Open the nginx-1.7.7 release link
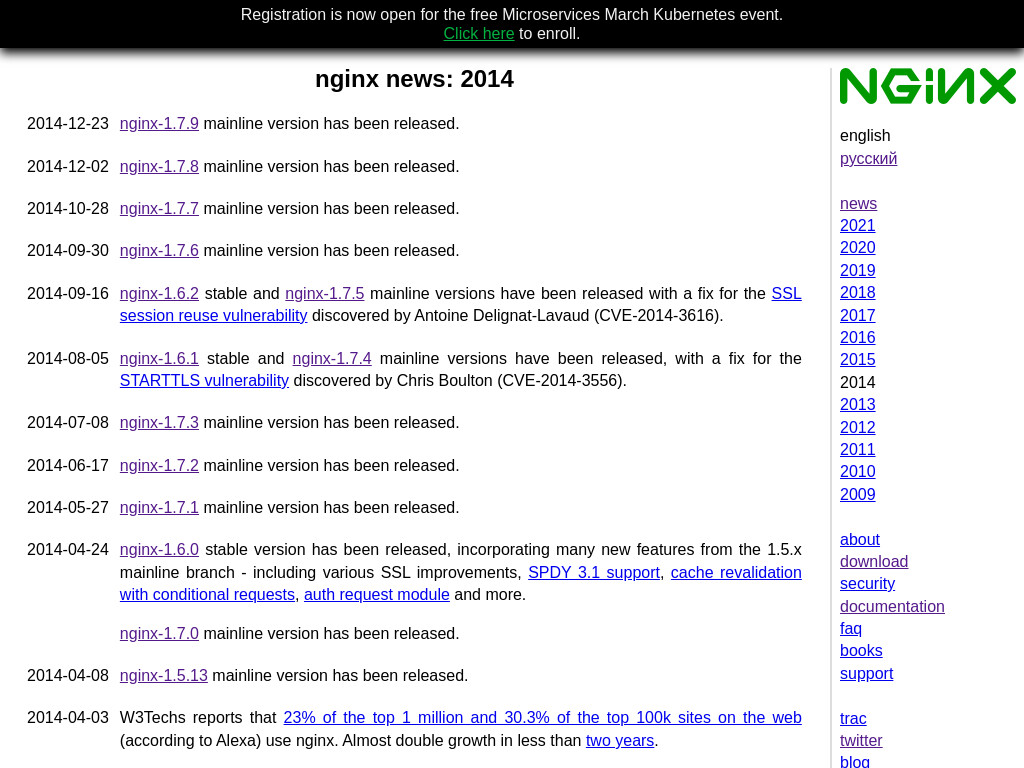 [159, 208]
